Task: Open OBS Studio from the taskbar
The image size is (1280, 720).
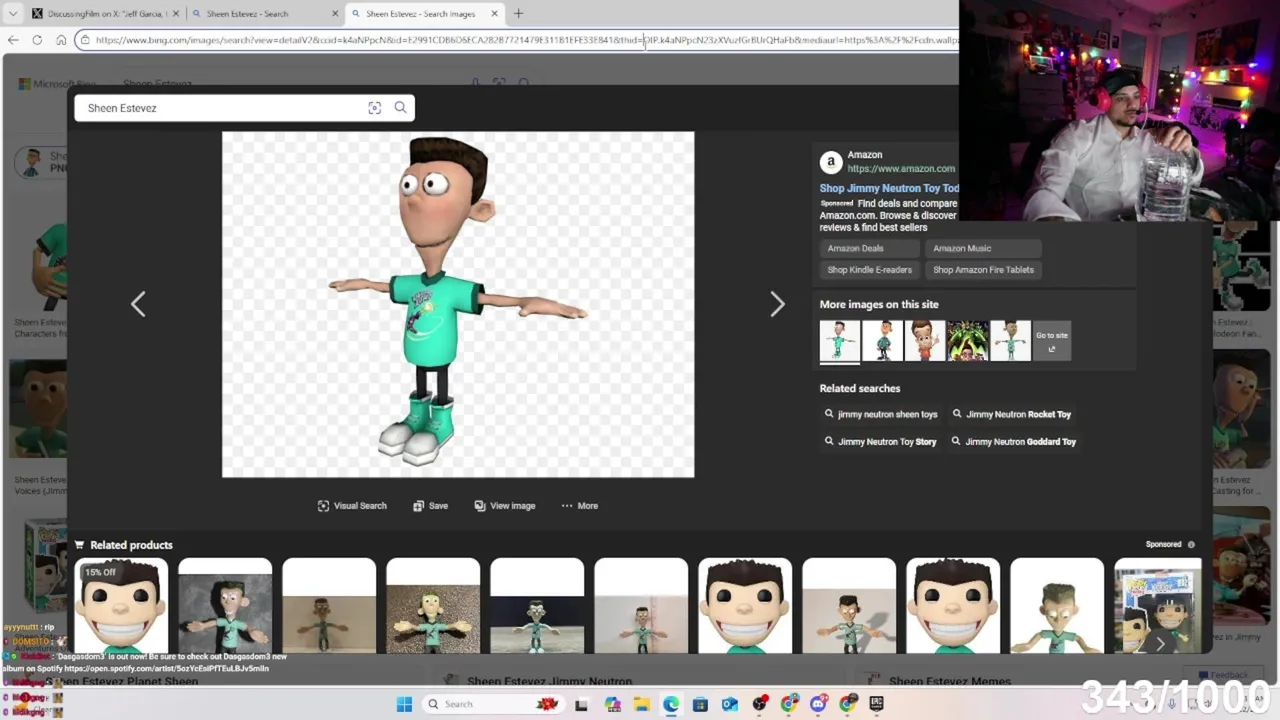Action: [x=760, y=704]
